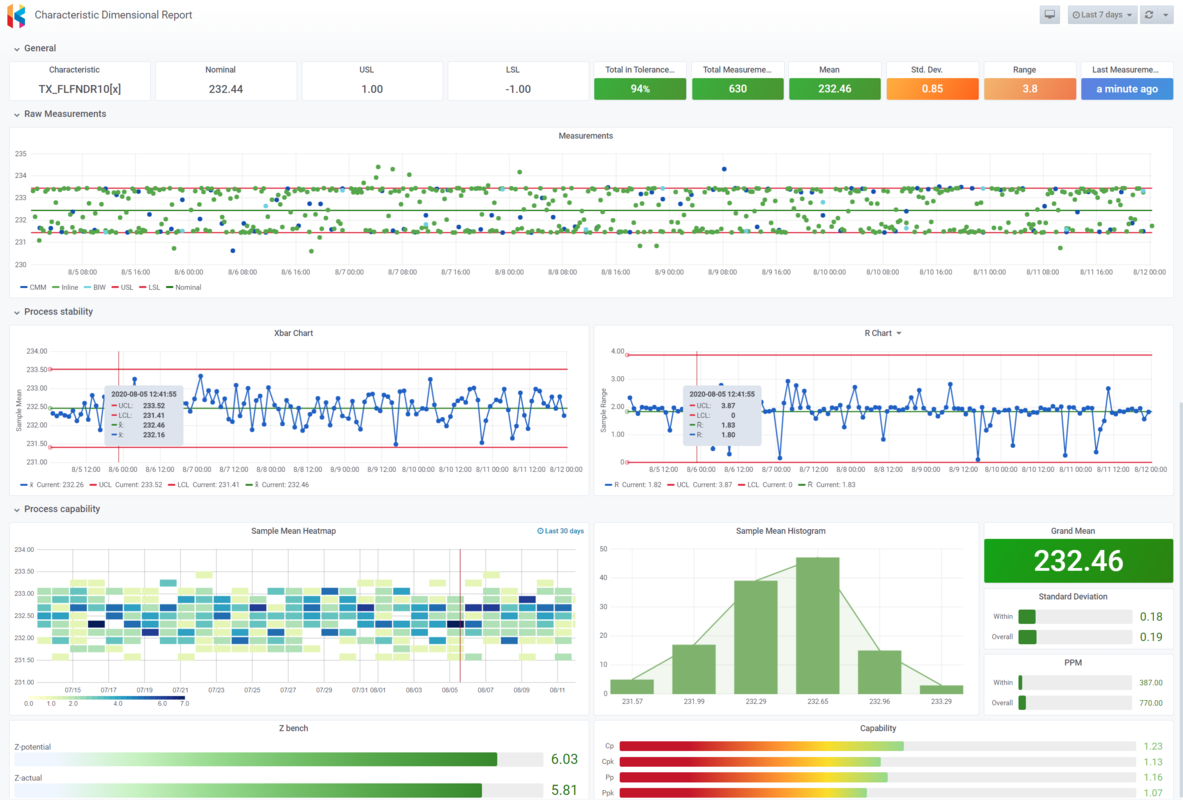
Task: Click the Overall PPM bar
Action: 1075,703
